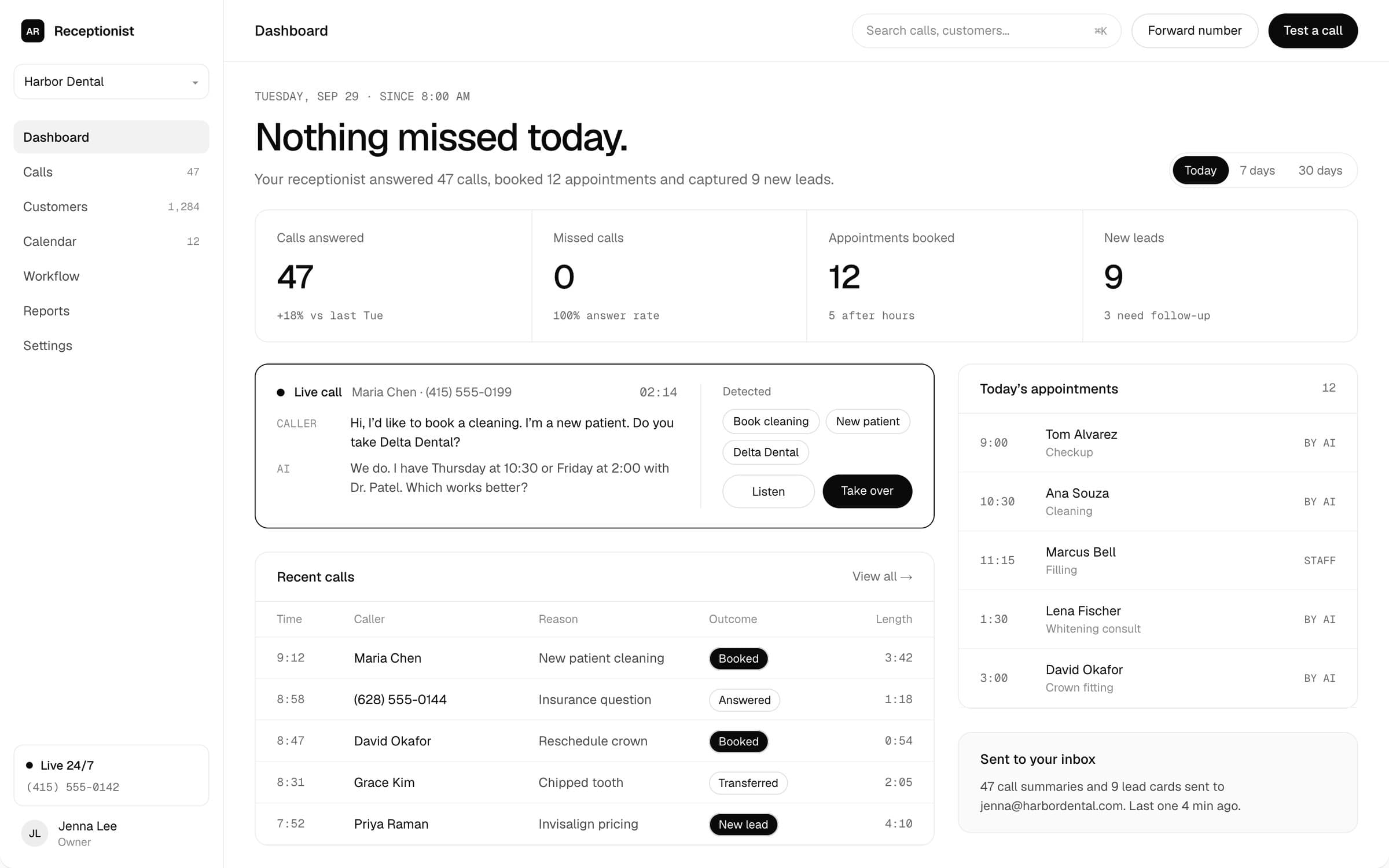Click the Chipped tooth reason cell
Viewport: 1389px width, 868px height.
click(x=580, y=782)
